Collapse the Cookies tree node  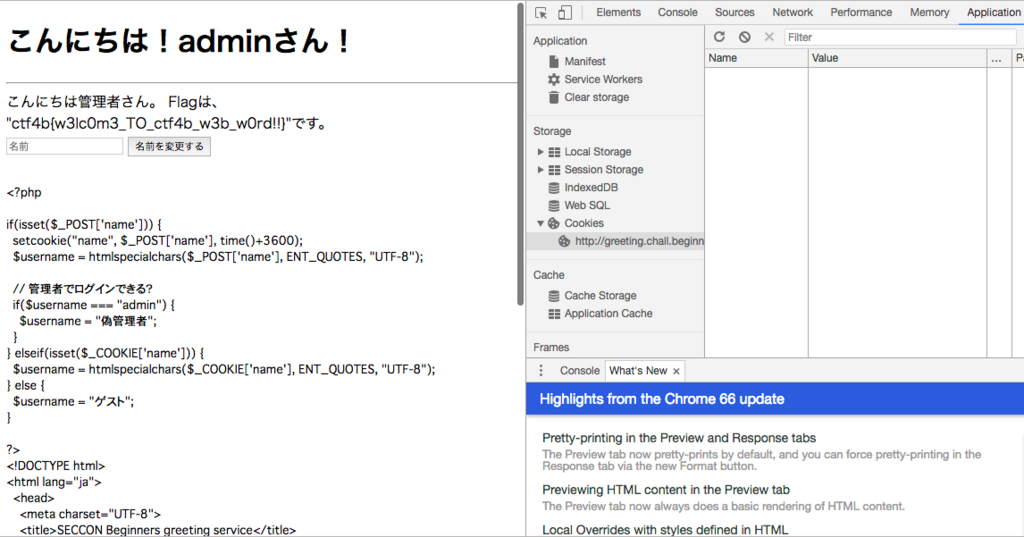pyautogui.click(x=540, y=223)
